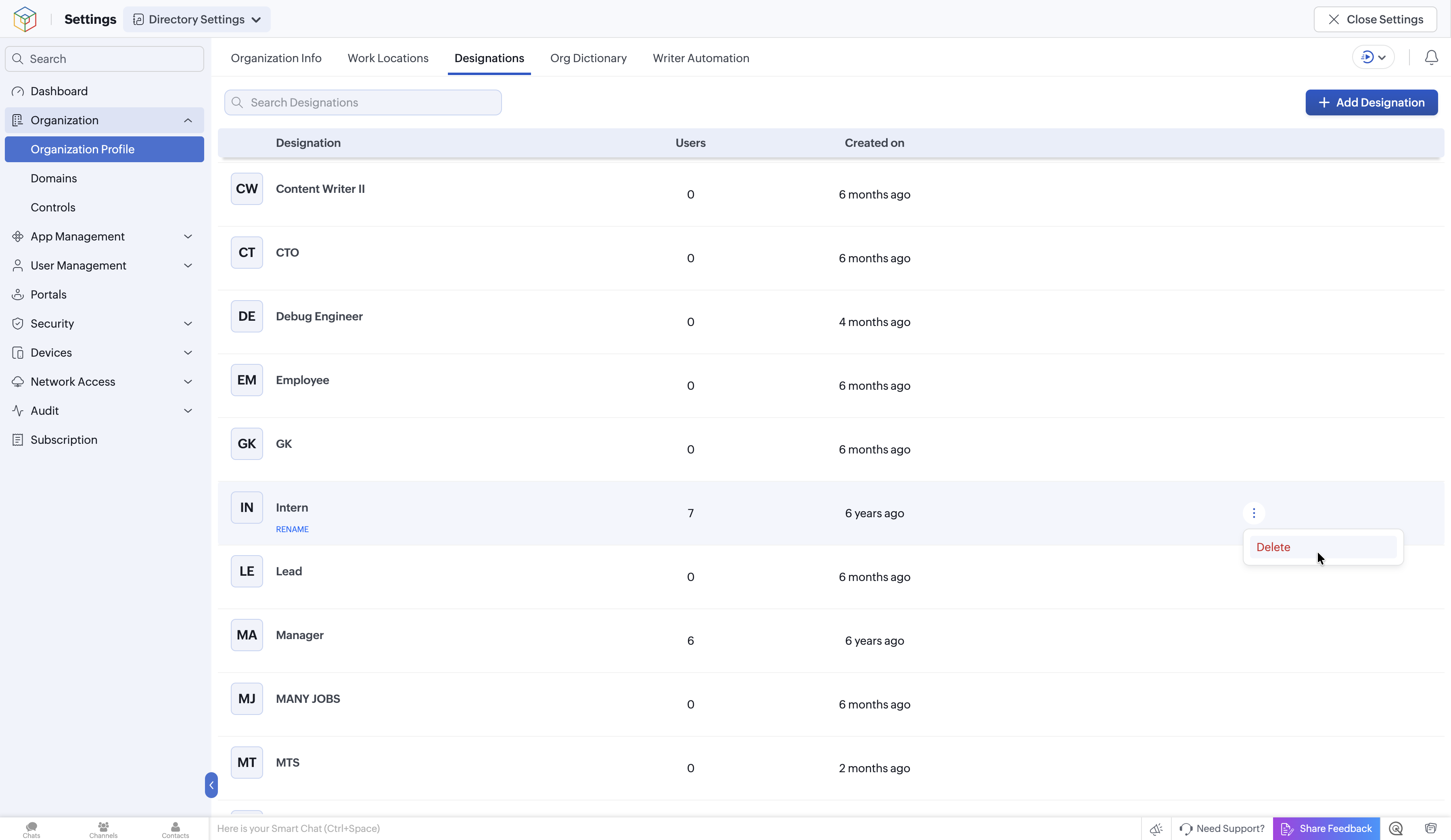The height and width of the screenshot is (840, 1451).
Task: Open the top-right quick action dropdown
Action: [x=1373, y=57]
